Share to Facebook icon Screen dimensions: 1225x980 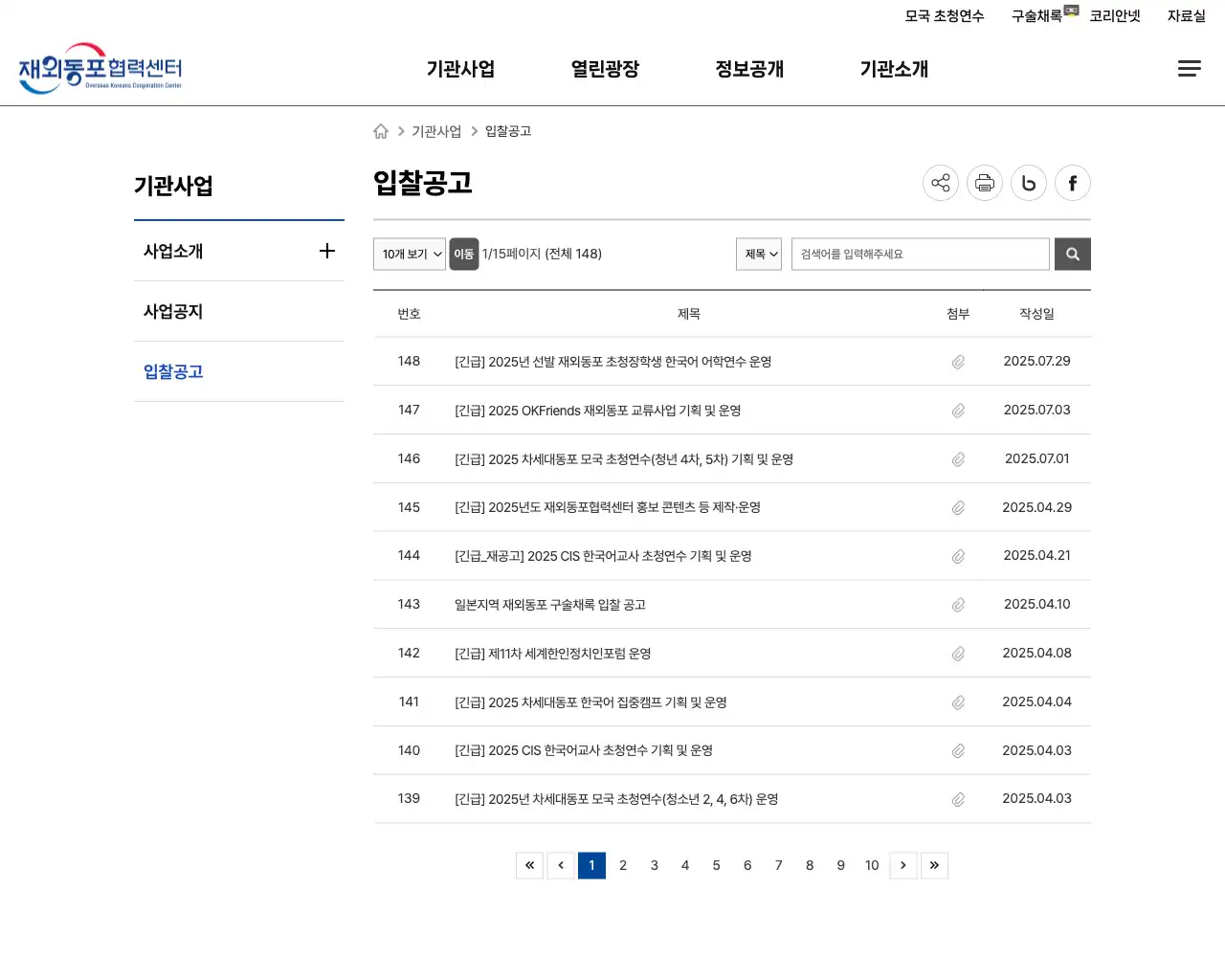coord(1073,183)
